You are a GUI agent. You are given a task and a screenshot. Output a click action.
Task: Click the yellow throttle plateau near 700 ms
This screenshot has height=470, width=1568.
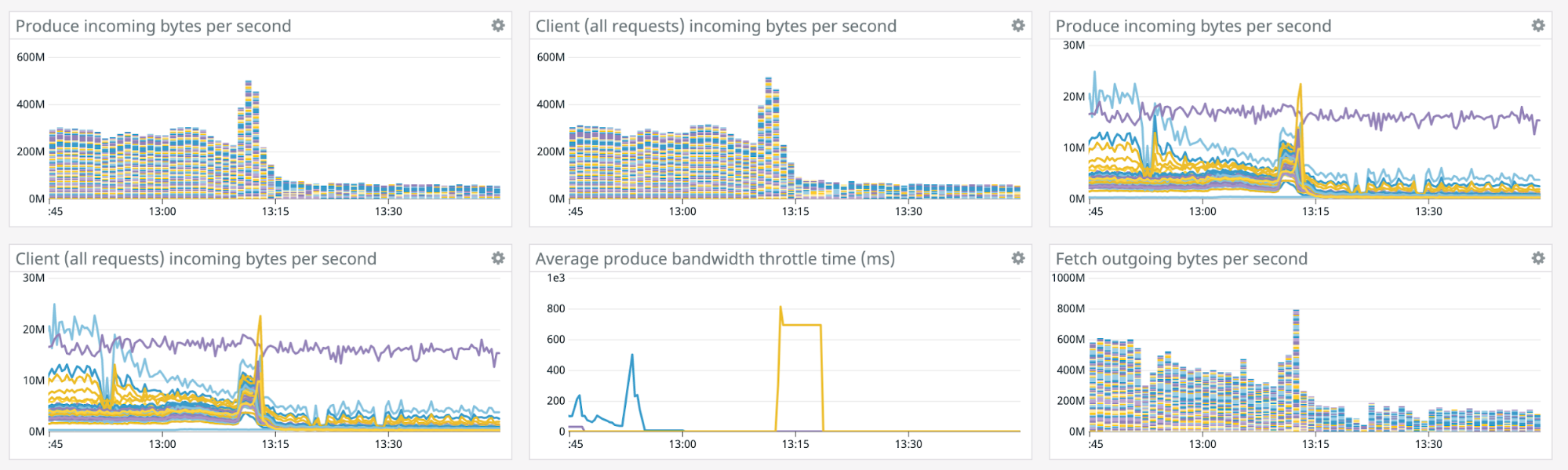[802, 325]
